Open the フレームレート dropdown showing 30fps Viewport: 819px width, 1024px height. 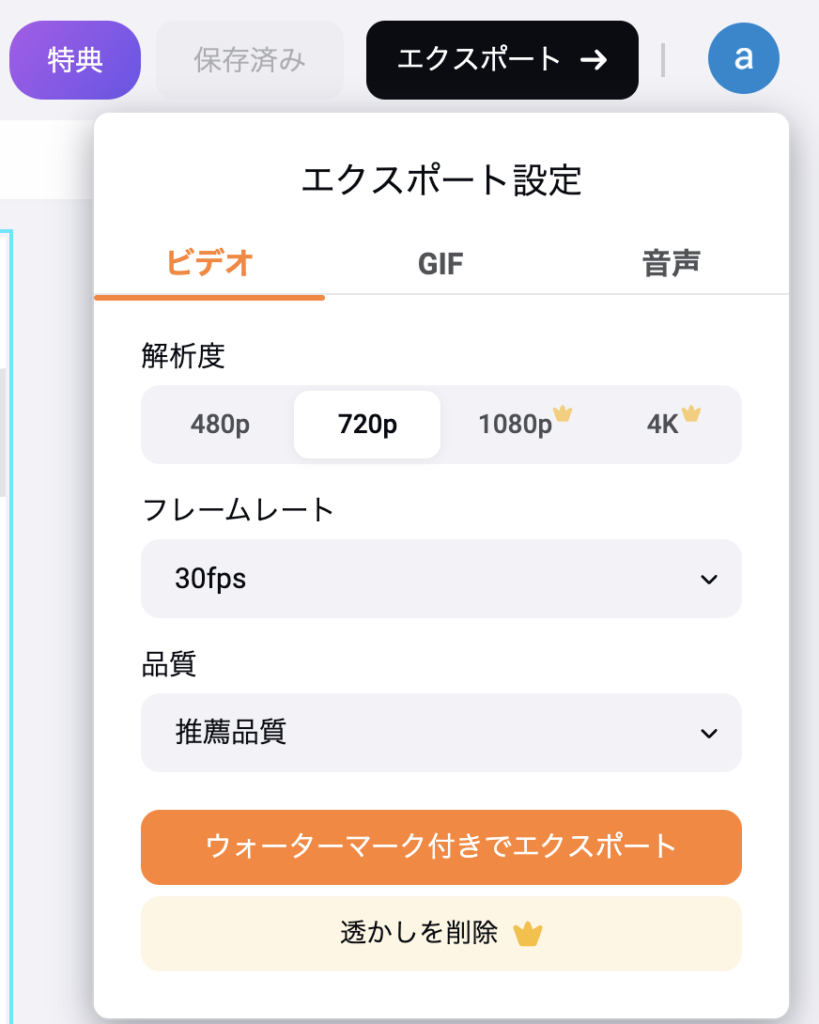click(441, 579)
